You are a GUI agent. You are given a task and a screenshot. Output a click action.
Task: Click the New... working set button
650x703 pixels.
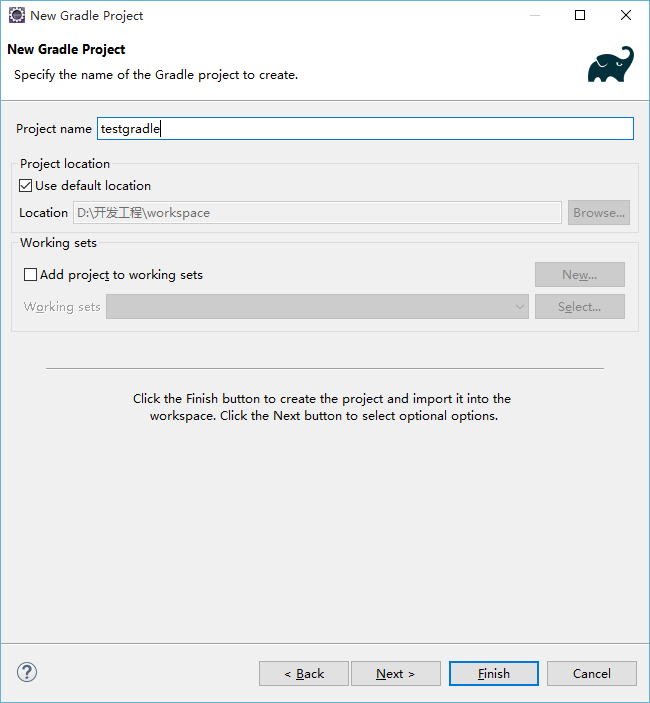(580, 274)
